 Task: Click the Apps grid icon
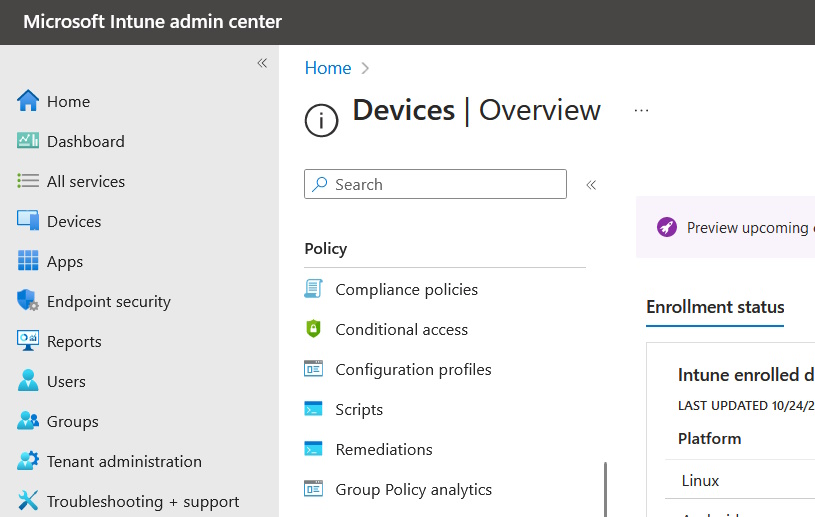tap(28, 260)
